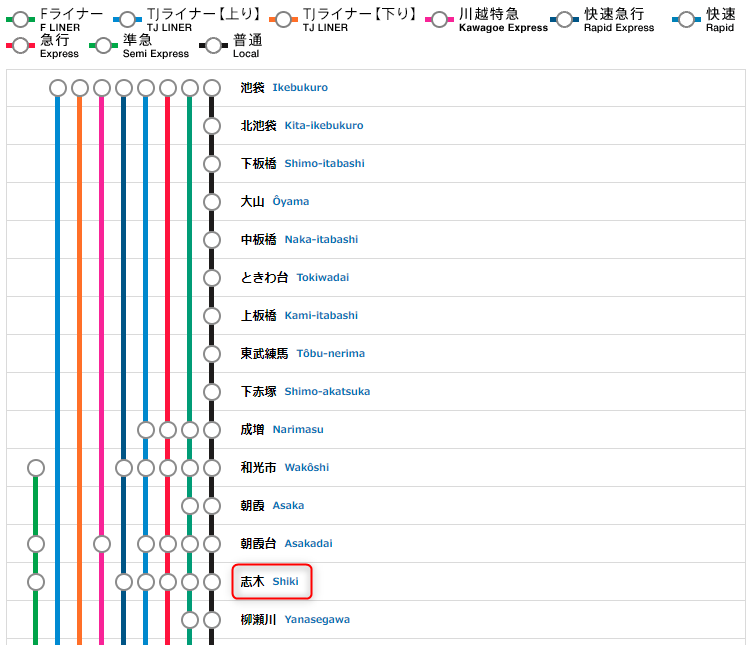Open the Shiki station link
Screen dimensions: 750x645
point(286,581)
